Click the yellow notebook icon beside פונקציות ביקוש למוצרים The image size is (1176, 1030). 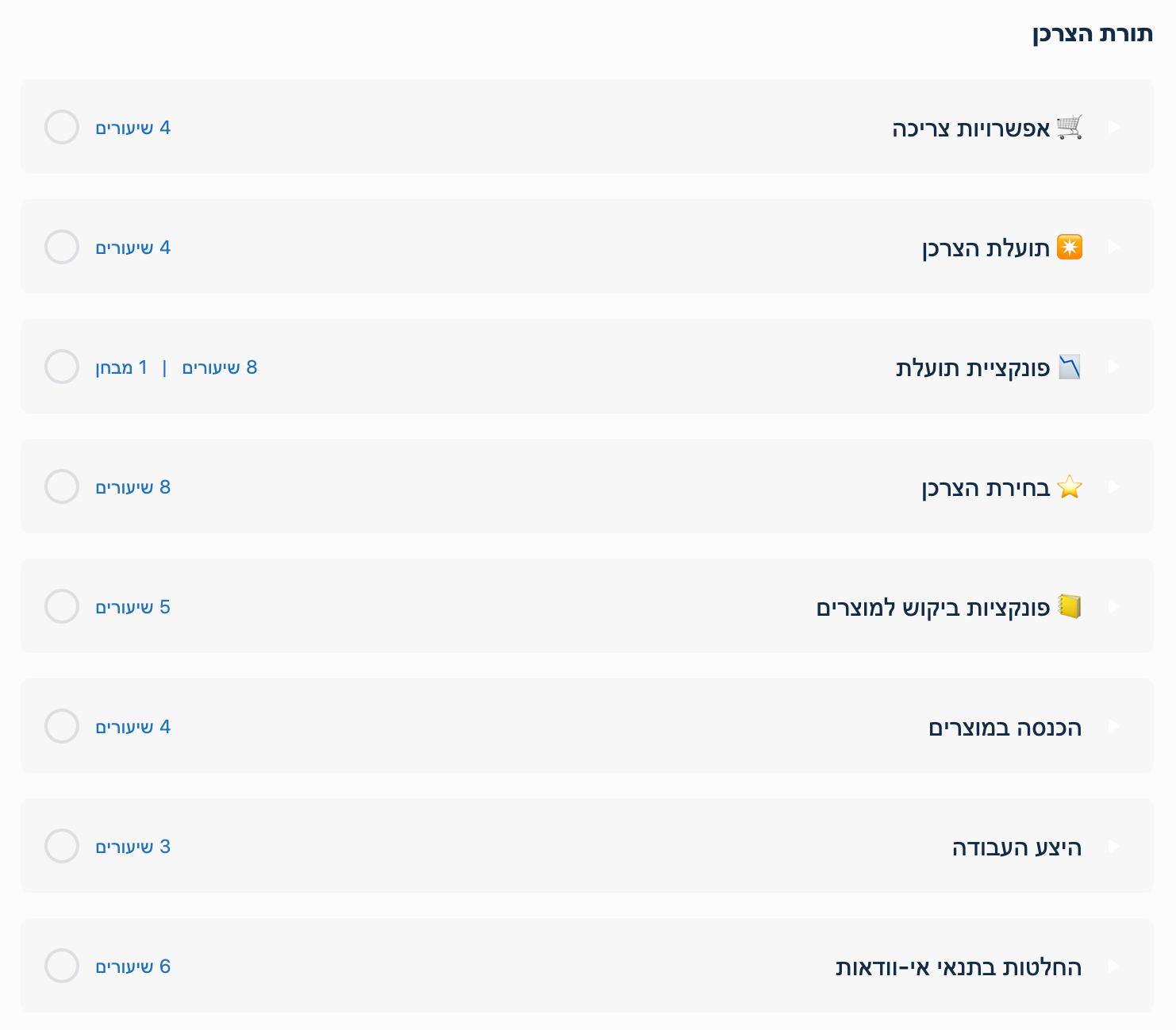1070,606
